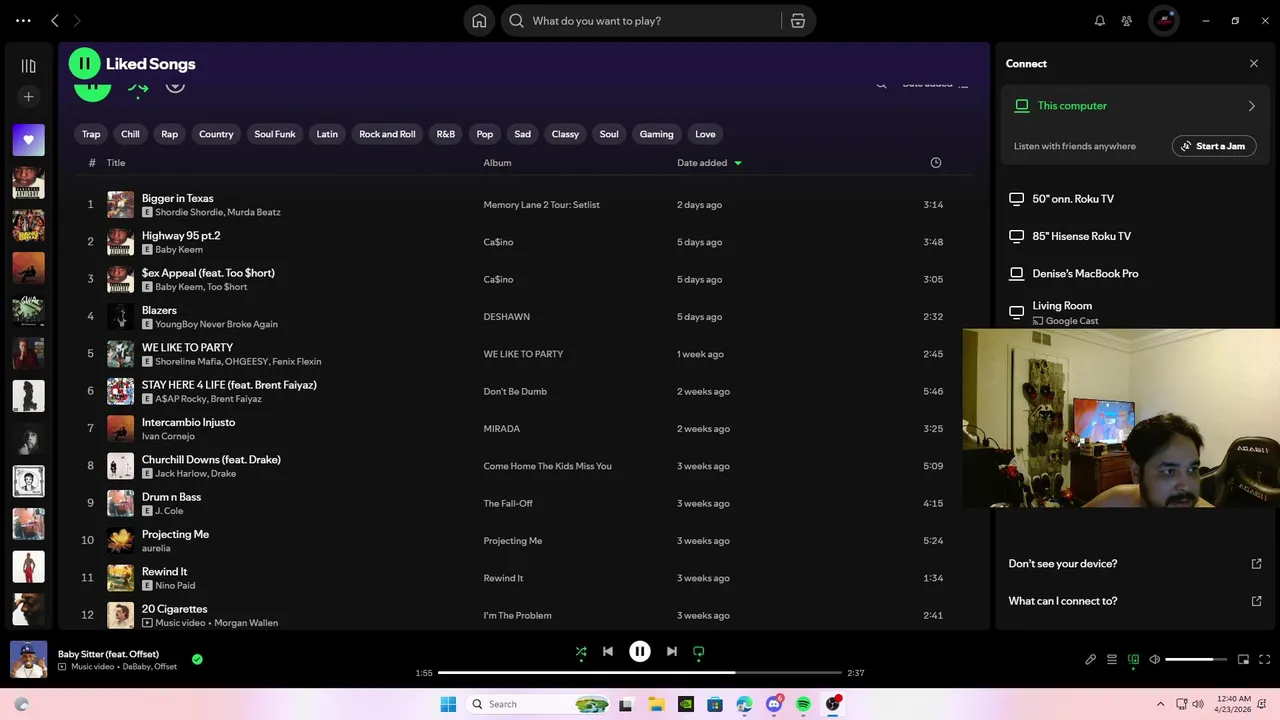This screenshot has height=720, width=1280.
Task: Open the Don't see your device? link
Action: (1063, 564)
